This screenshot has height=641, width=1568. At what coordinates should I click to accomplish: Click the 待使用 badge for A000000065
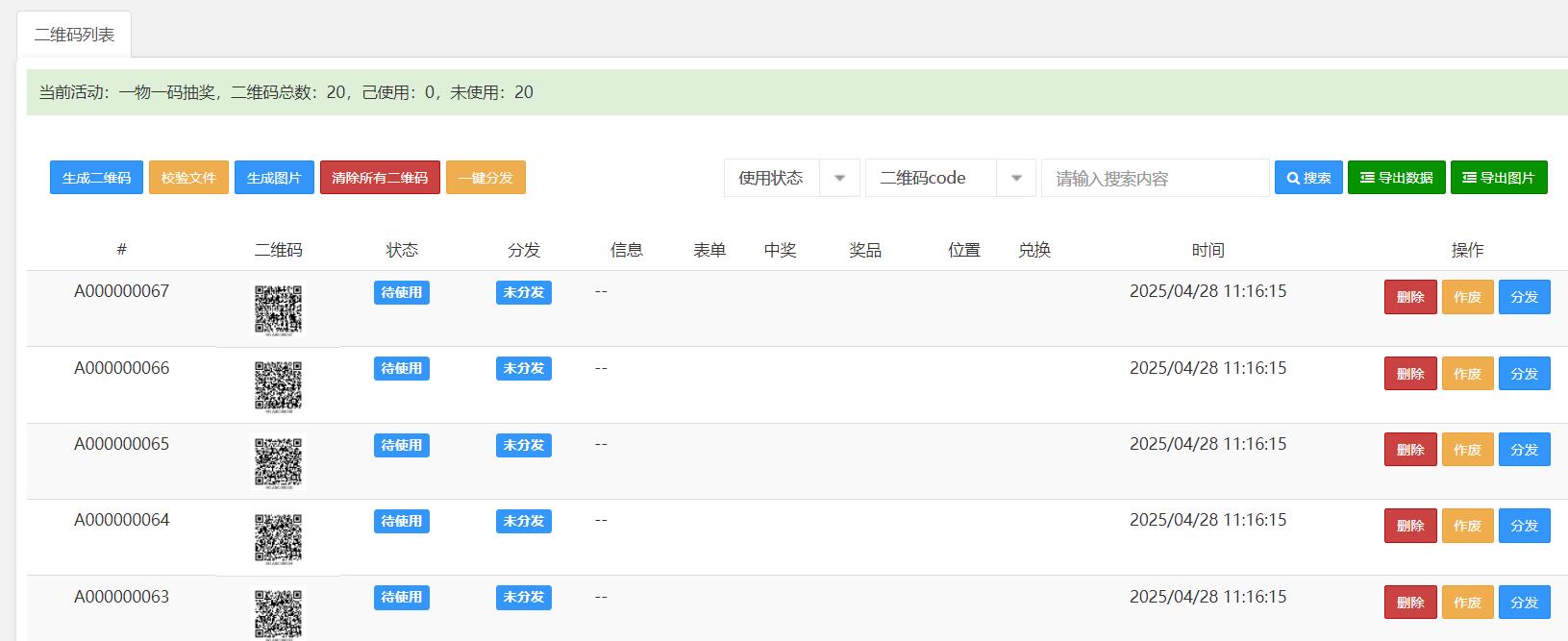click(402, 445)
